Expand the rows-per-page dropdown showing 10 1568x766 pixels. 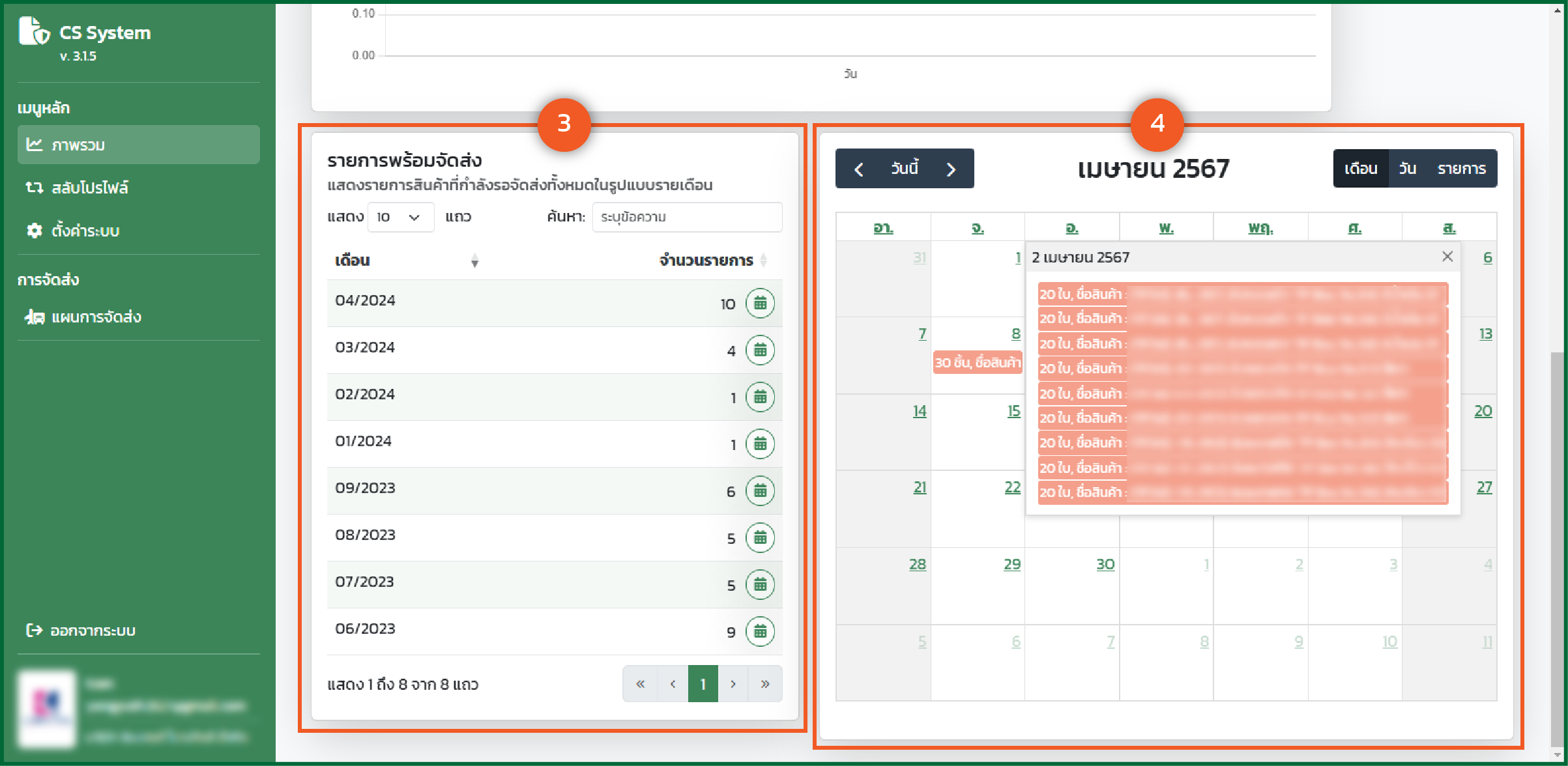[400, 217]
